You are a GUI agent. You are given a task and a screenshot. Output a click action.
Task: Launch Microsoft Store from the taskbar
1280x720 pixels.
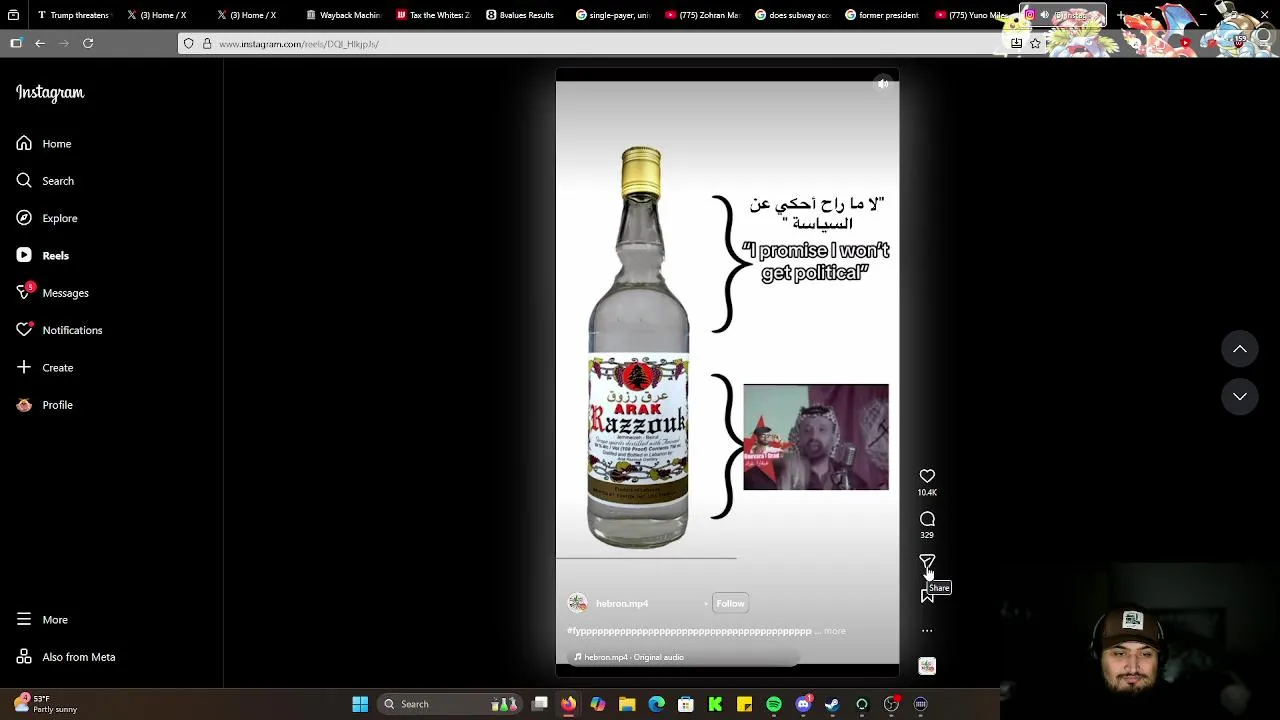tap(686, 704)
